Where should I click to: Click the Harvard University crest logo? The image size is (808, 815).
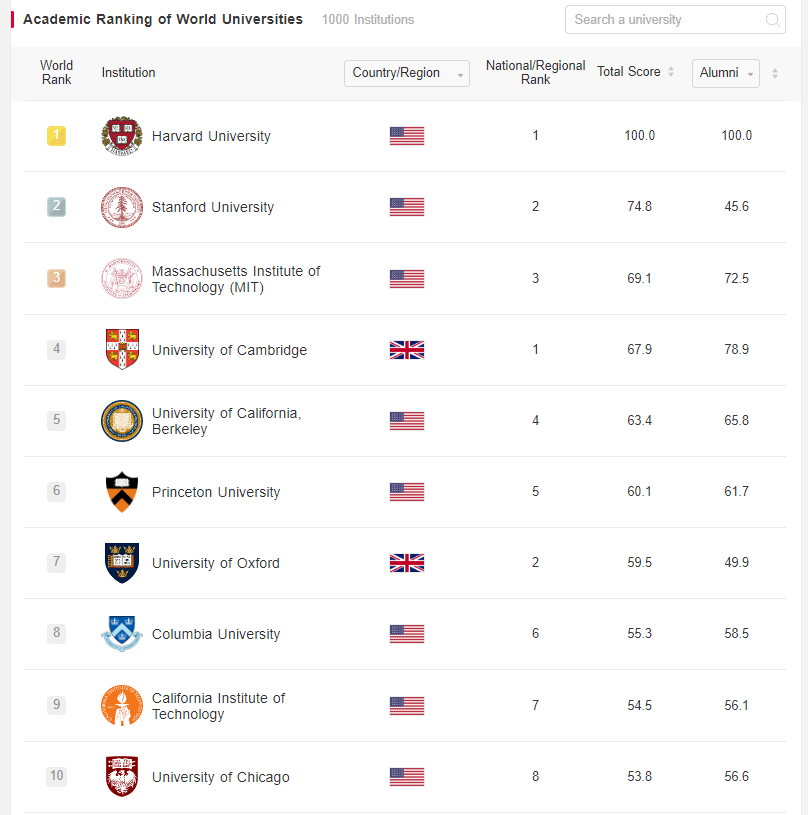coord(122,136)
